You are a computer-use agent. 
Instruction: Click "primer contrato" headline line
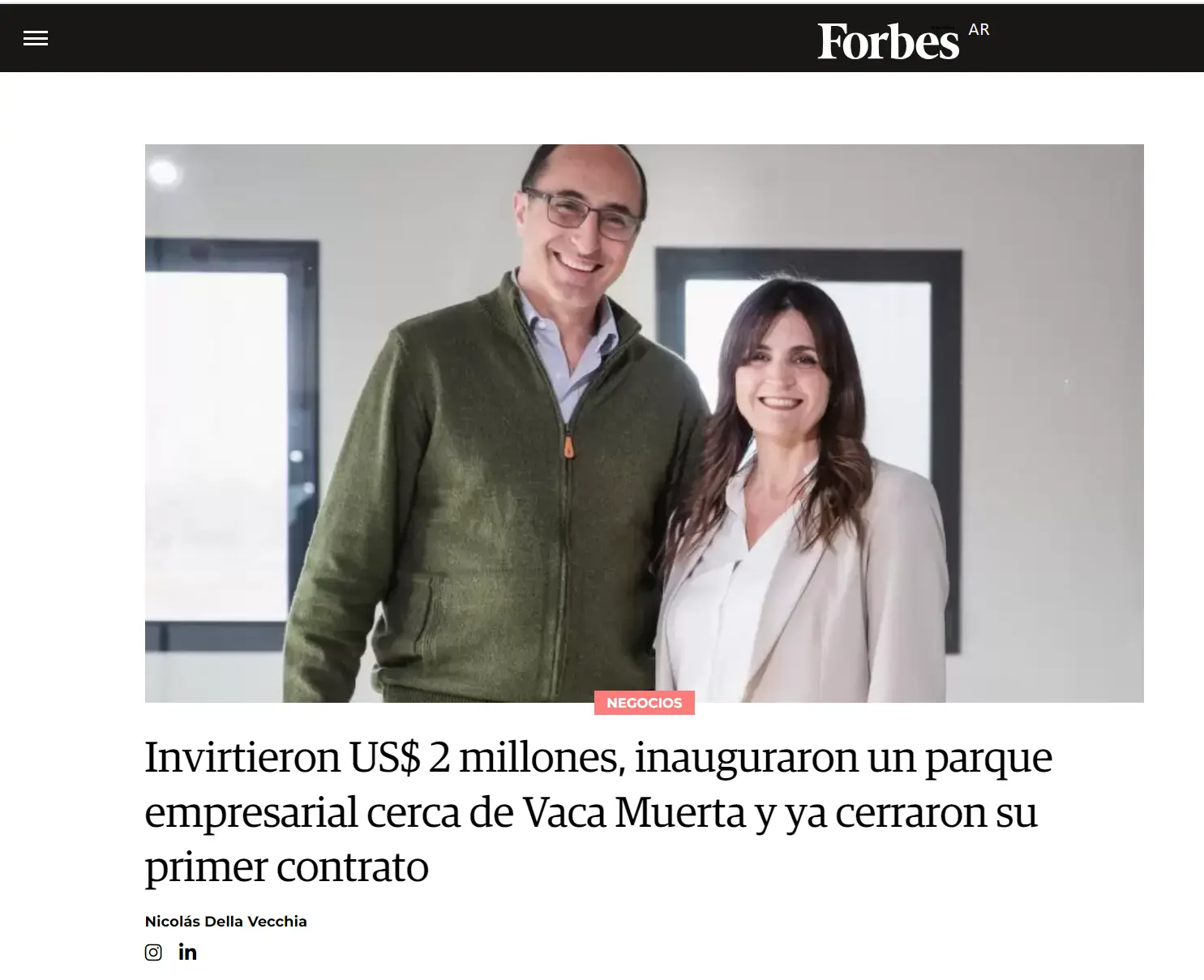286,867
